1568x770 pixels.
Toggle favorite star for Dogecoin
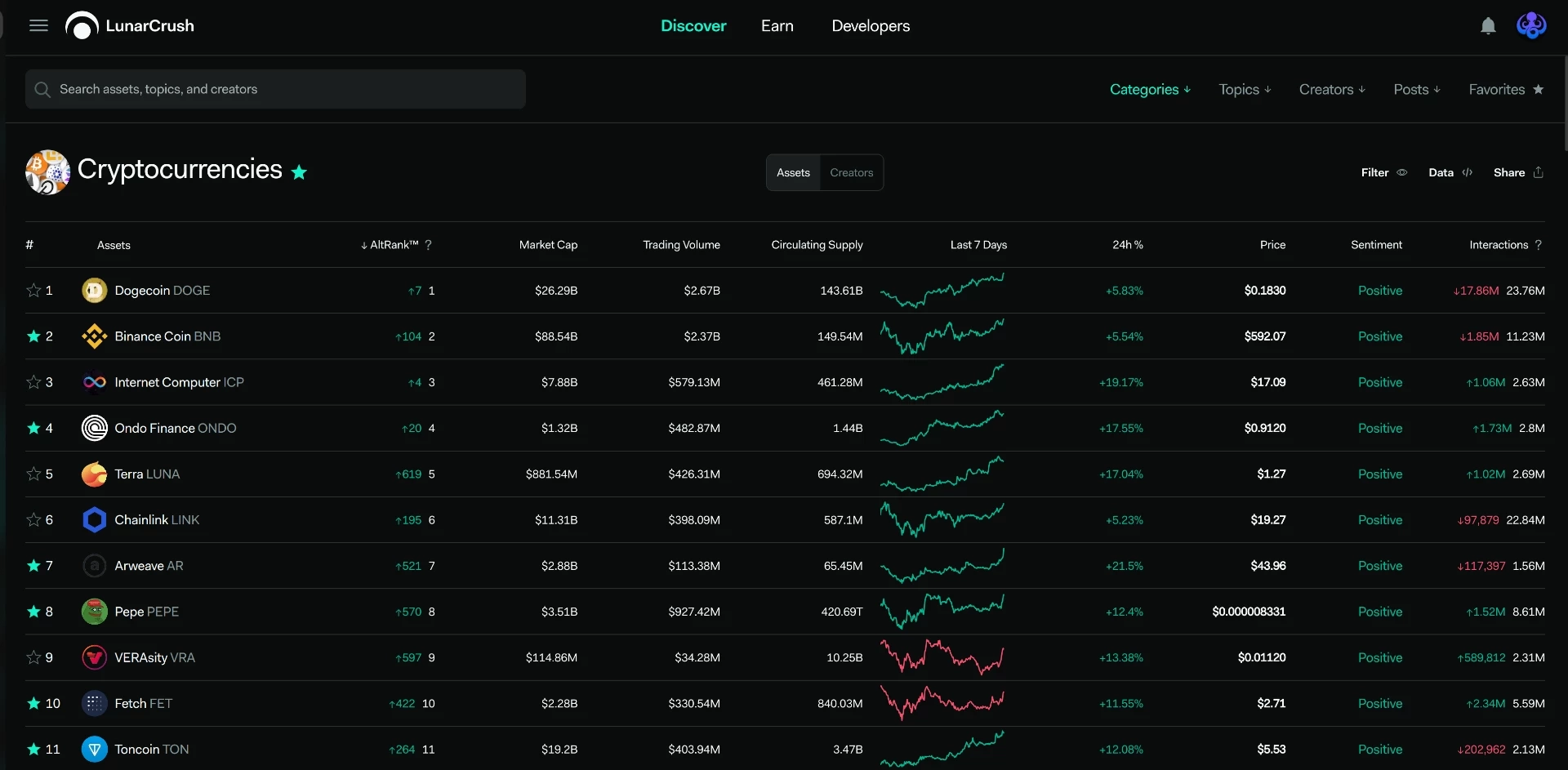tap(33, 291)
